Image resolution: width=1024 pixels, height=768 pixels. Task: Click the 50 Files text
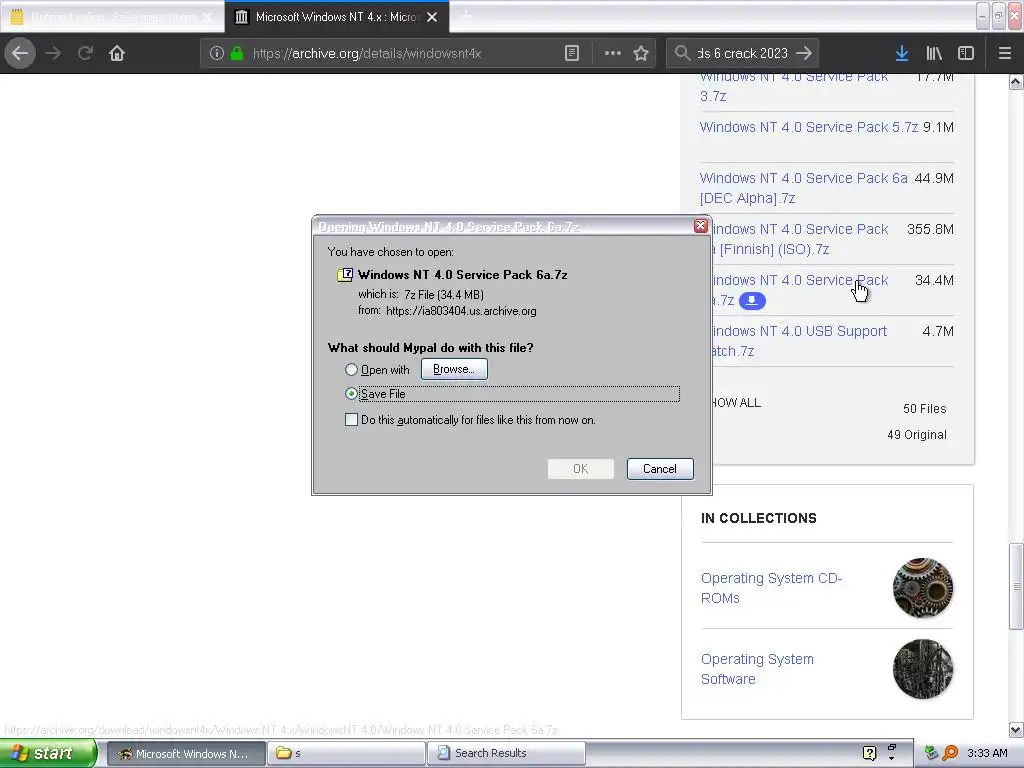925,409
